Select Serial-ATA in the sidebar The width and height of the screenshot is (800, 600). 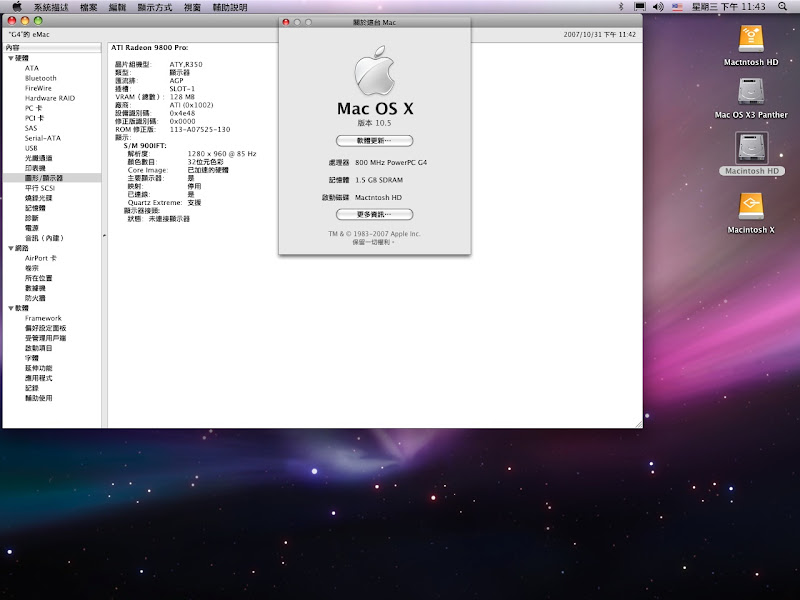[43, 138]
